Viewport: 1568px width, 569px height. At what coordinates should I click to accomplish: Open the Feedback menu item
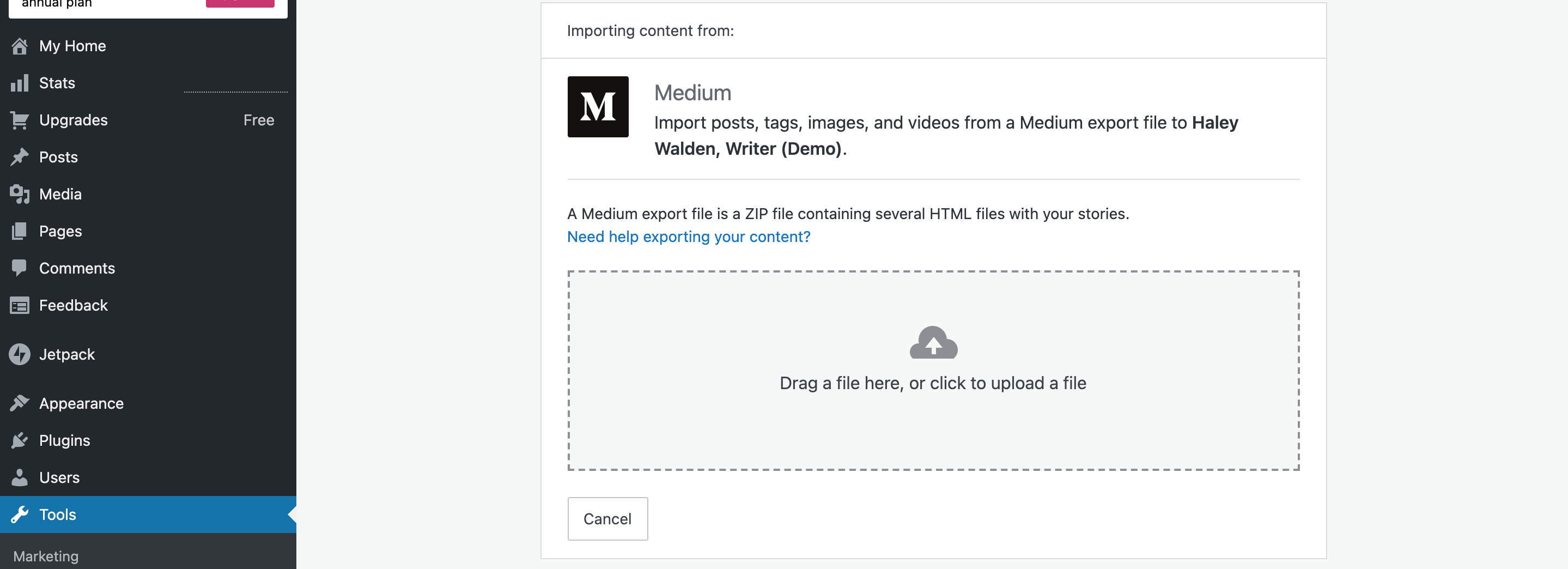[73, 305]
